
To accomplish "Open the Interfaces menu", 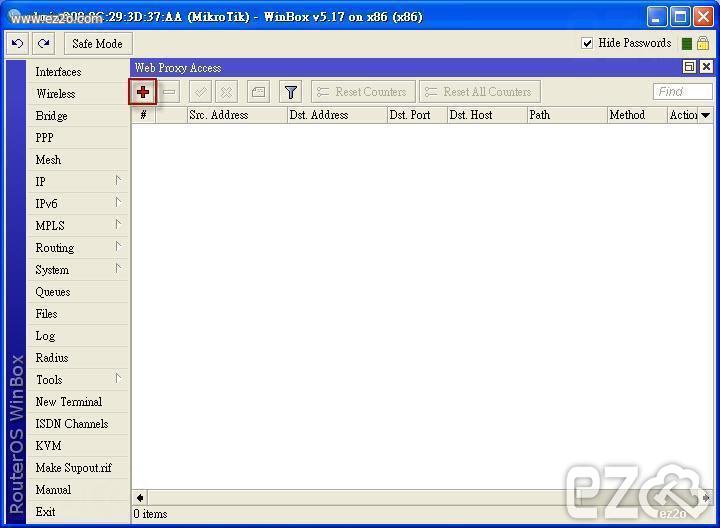I will (x=78, y=72).
